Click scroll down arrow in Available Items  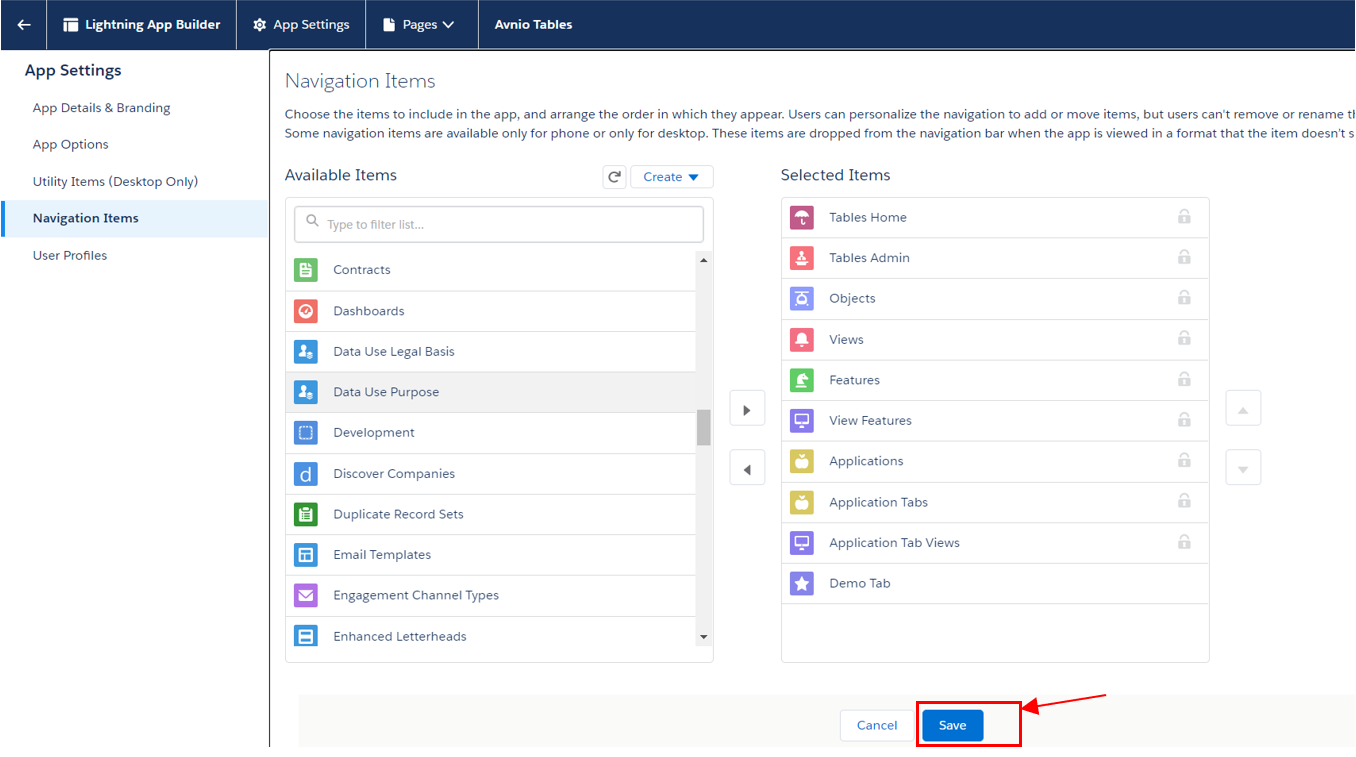703,637
